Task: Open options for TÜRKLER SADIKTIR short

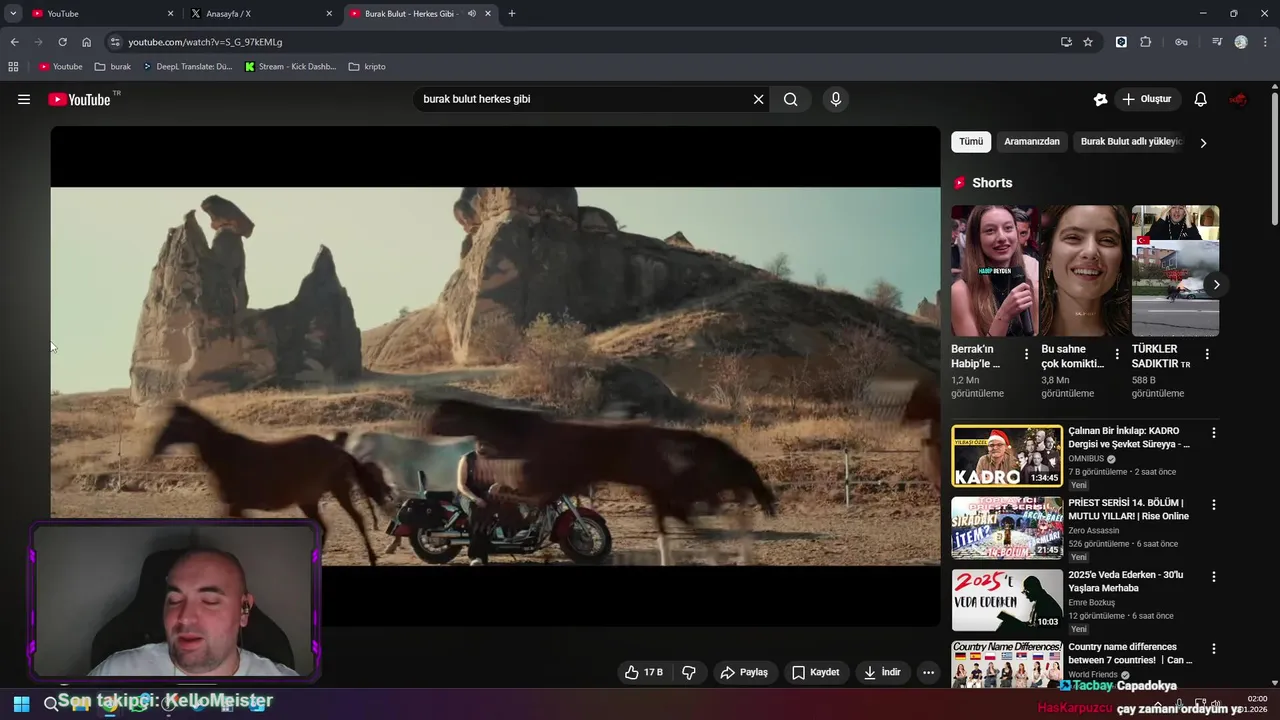Action: 1207,354
